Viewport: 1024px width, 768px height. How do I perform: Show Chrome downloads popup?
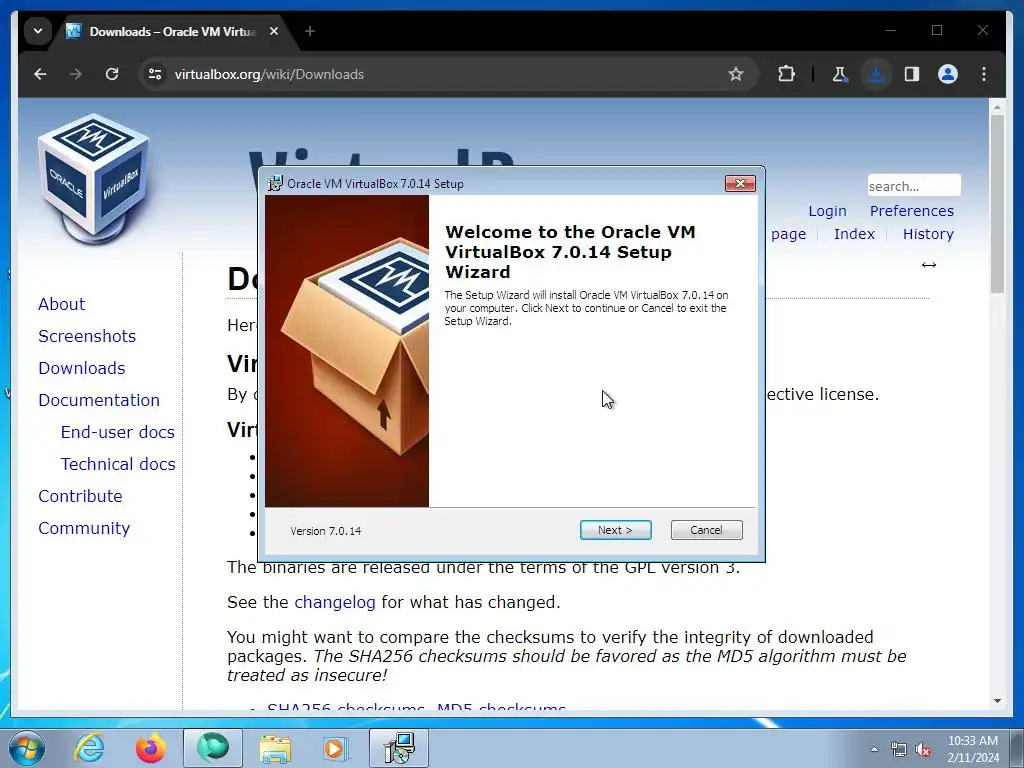point(876,74)
